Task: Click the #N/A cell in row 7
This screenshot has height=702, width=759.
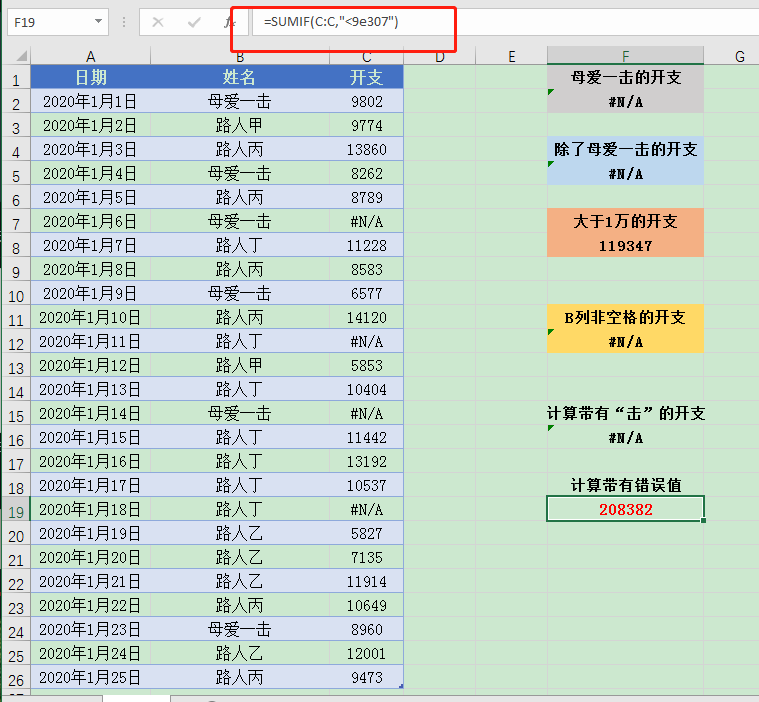Action: (x=366, y=221)
